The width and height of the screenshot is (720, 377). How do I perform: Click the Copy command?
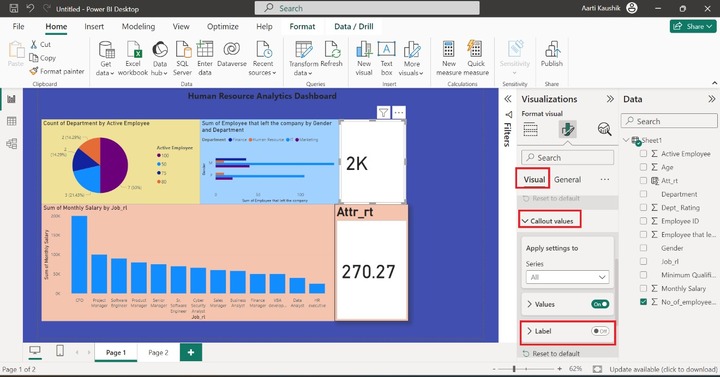point(43,58)
